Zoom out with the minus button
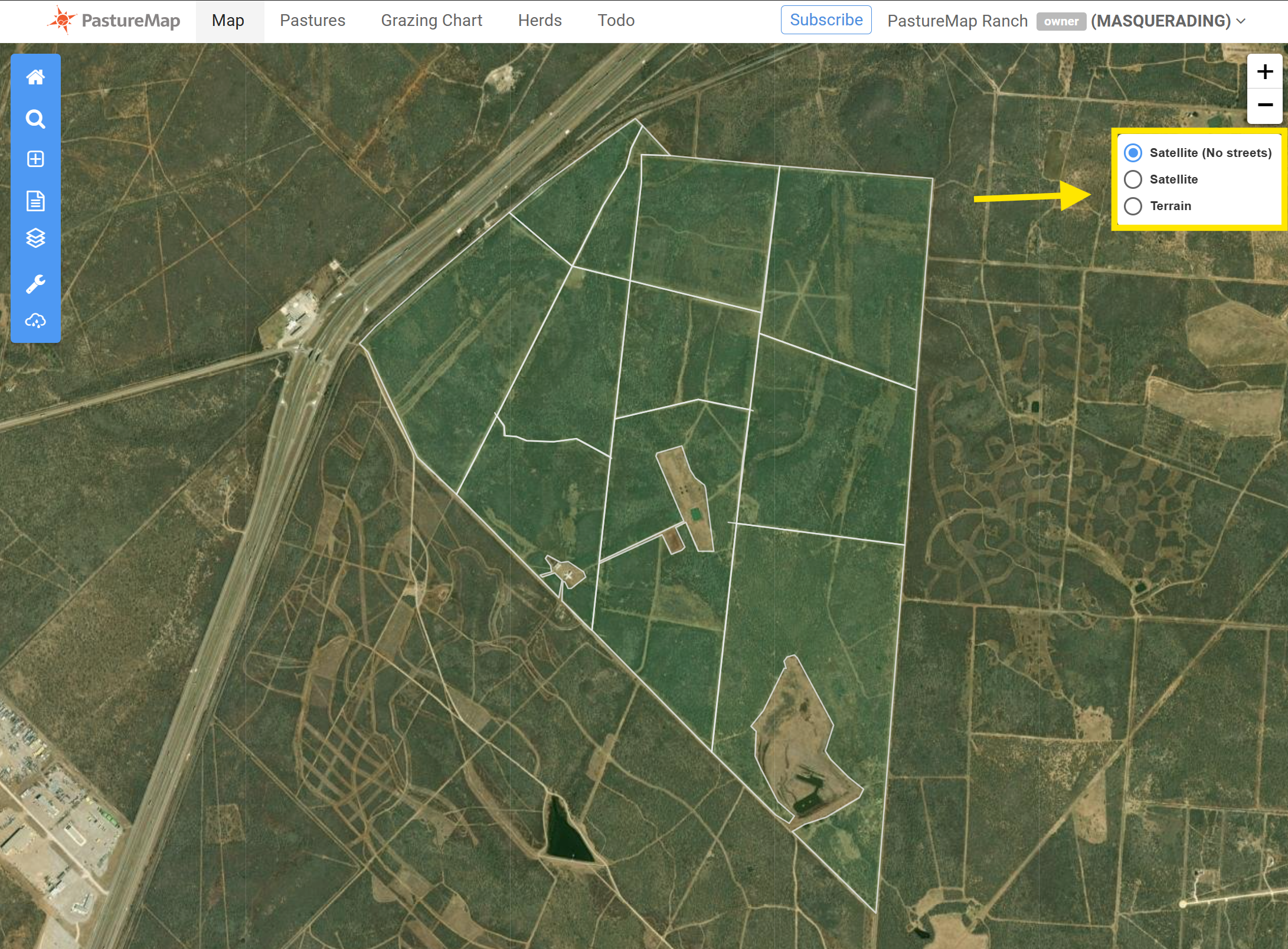This screenshot has height=949, width=1288. [x=1264, y=105]
